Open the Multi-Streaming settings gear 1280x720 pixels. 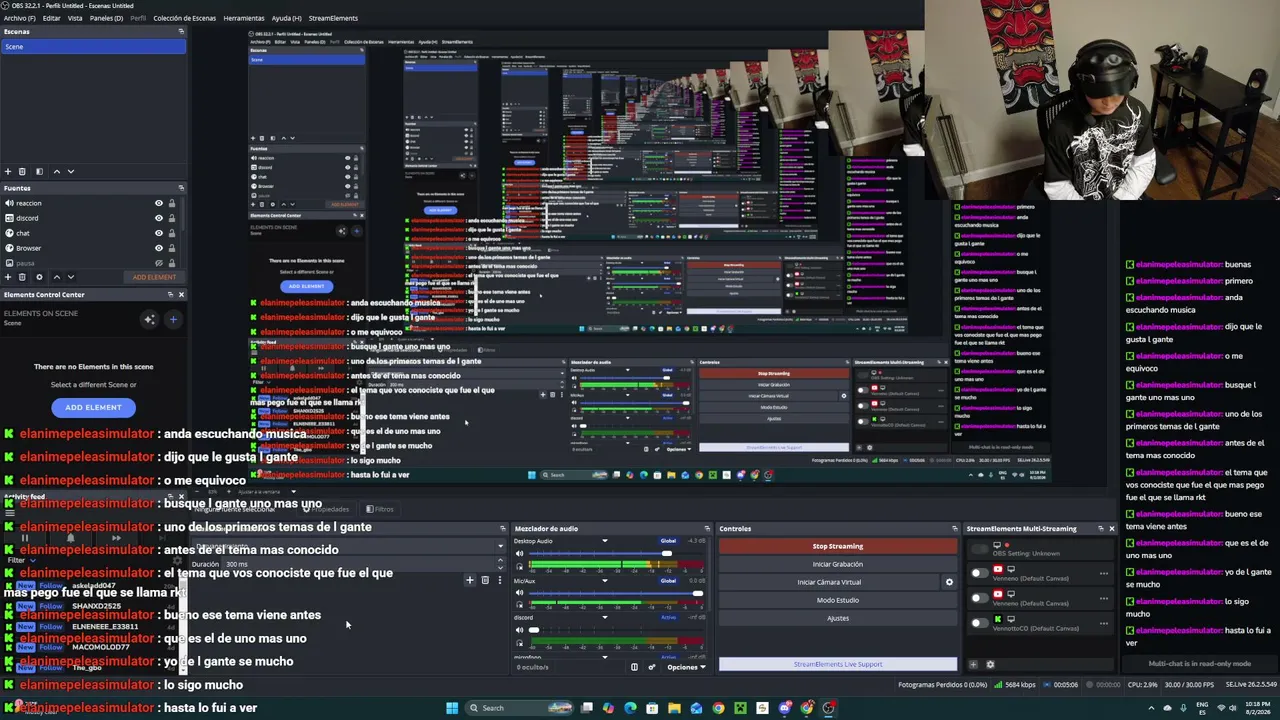click(990, 664)
